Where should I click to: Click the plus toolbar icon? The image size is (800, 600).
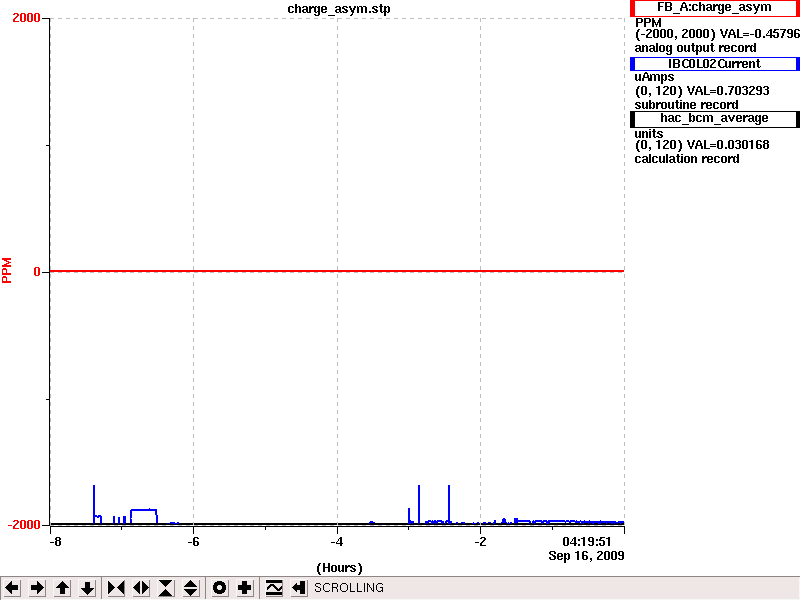244,588
